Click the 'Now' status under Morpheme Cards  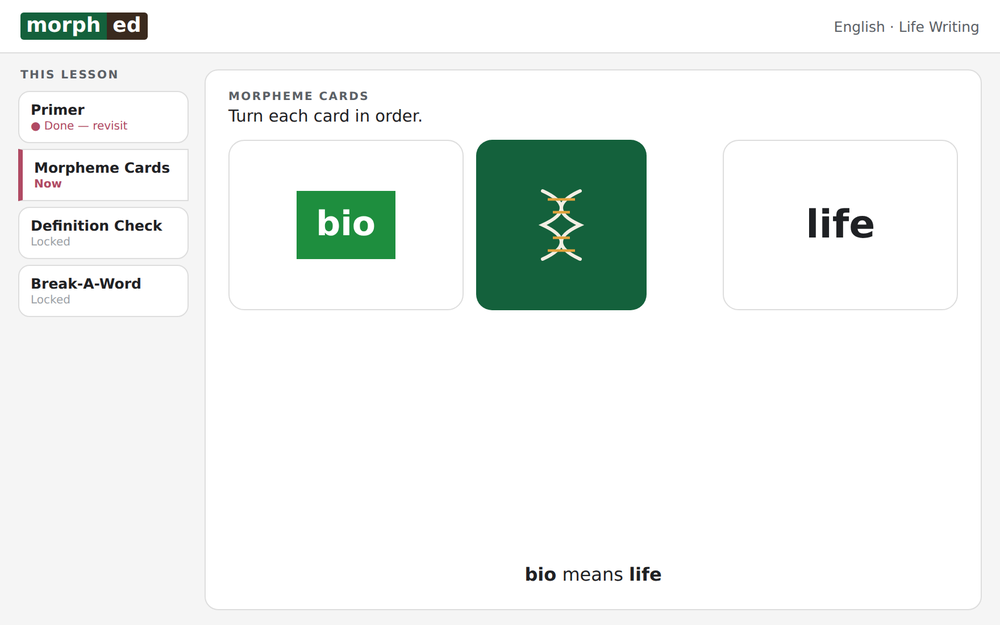48,184
